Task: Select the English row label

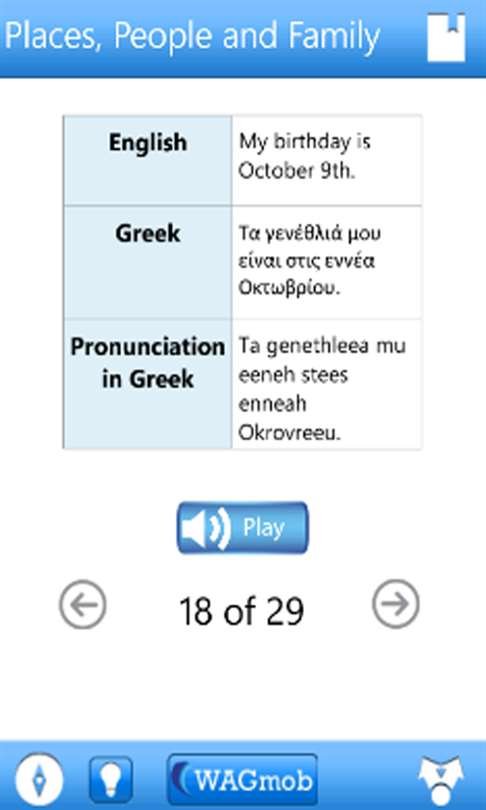Action: click(148, 143)
